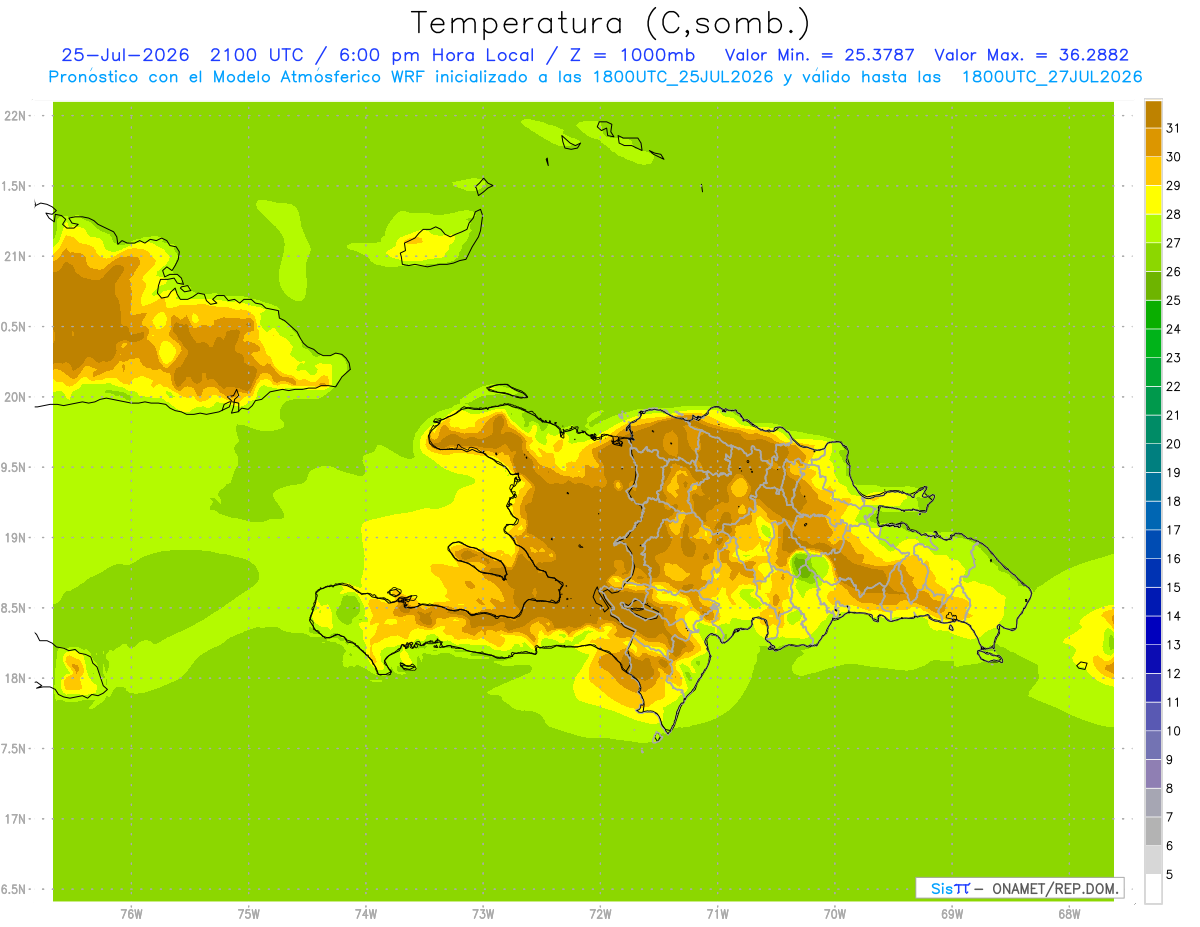
Task: Click the "19N" latitude label
Action: point(14,538)
